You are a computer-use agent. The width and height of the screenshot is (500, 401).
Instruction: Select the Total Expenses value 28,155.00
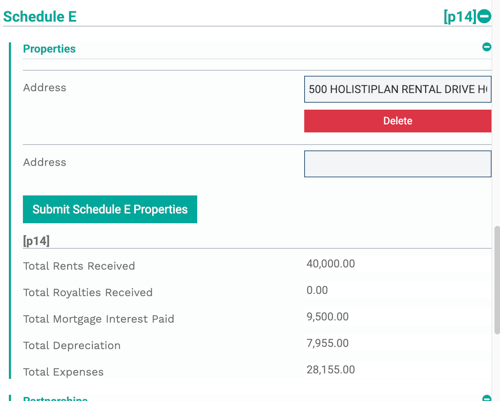331,370
